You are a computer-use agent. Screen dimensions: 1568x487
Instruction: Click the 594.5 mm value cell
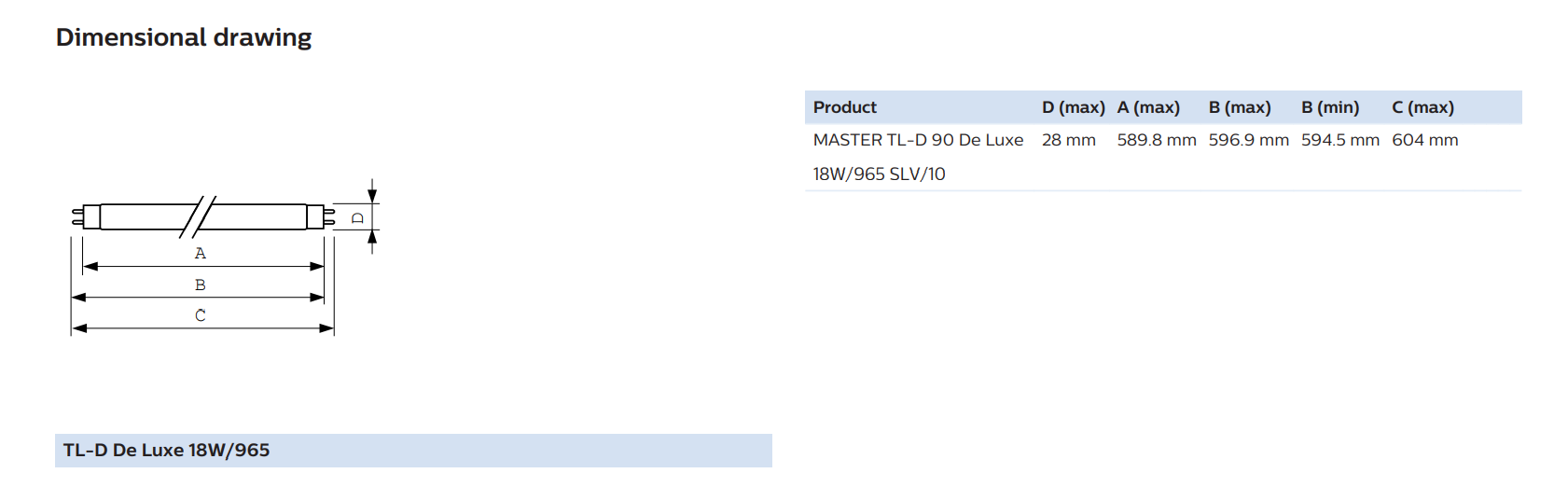point(1340,140)
